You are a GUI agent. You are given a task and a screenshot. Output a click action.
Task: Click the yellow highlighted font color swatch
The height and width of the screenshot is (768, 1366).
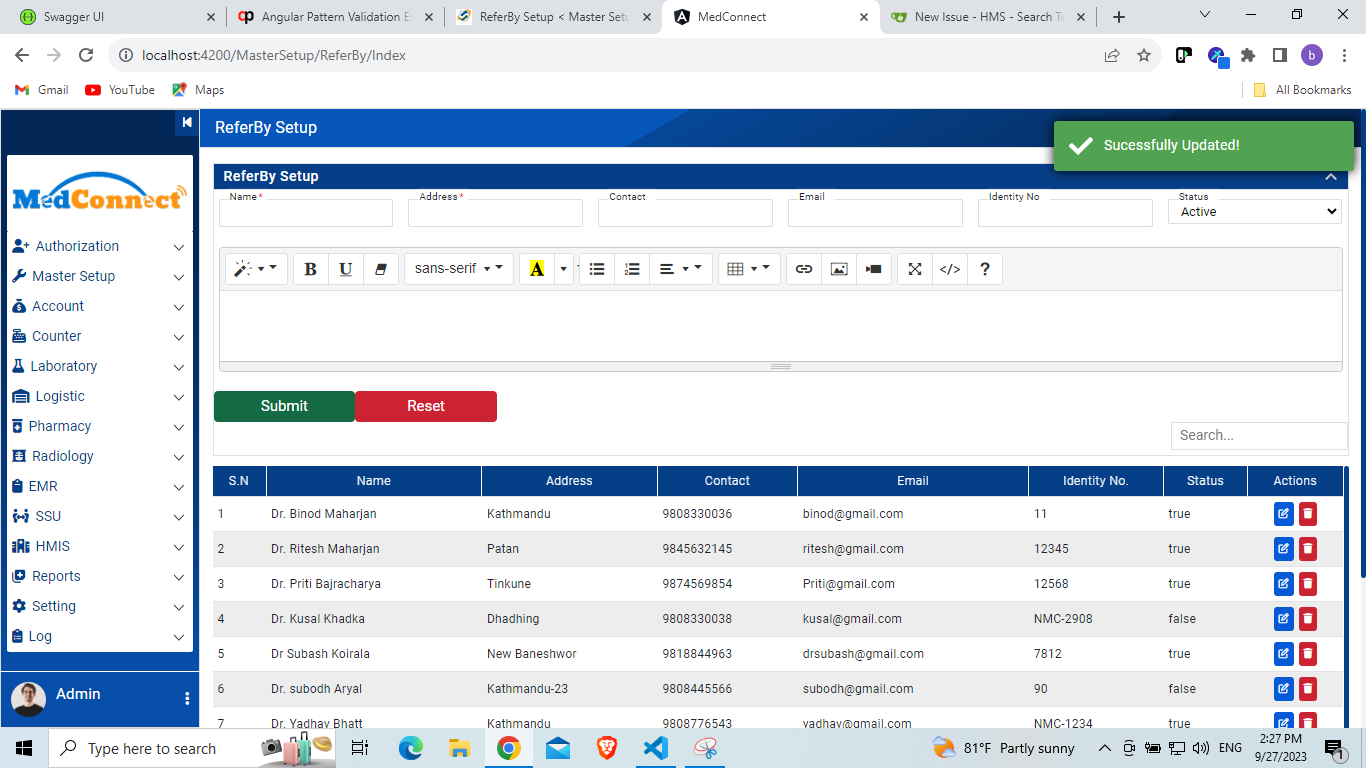tap(537, 269)
